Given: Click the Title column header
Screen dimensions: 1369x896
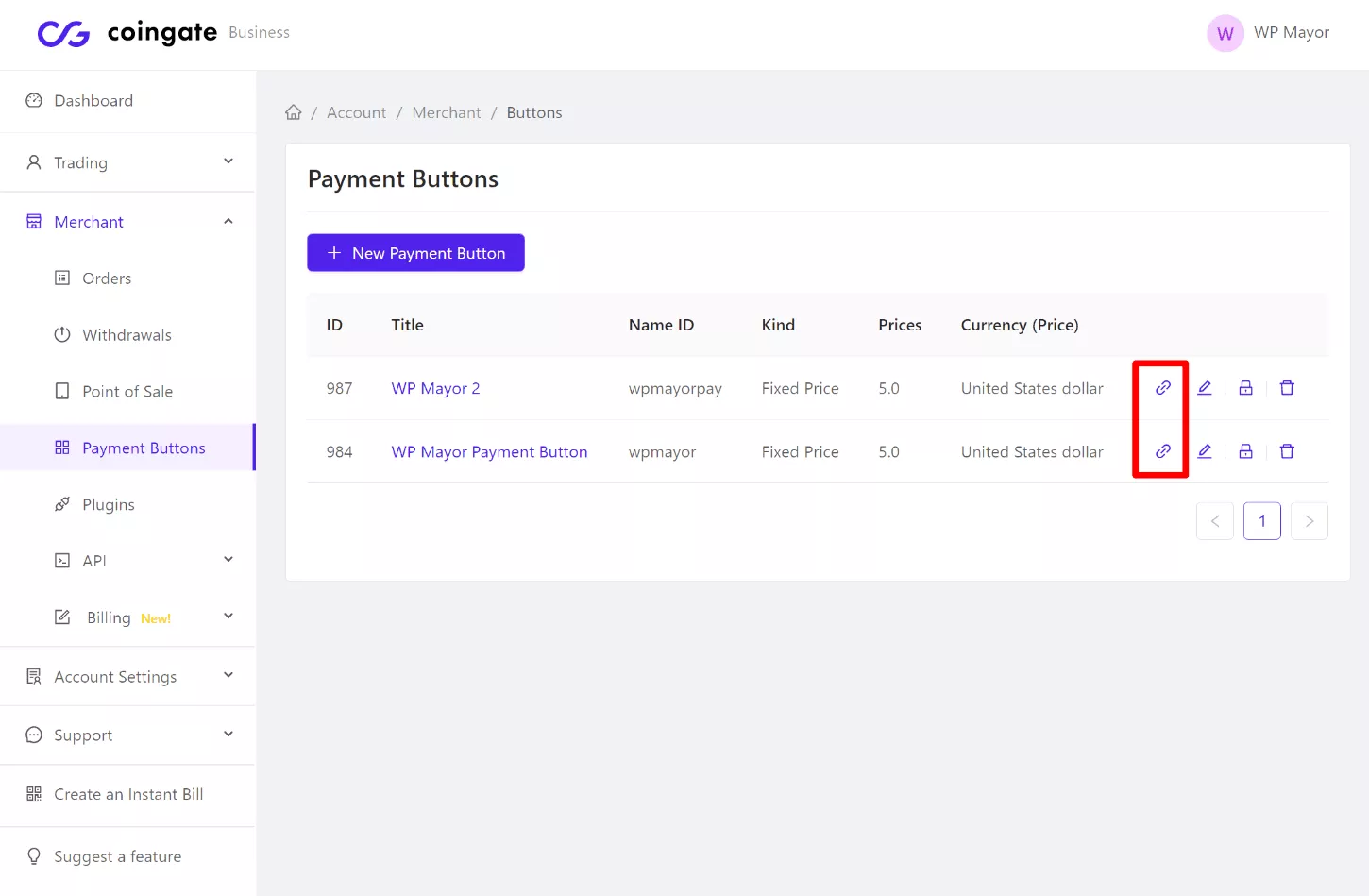Looking at the screenshot, I should point(407,325).
